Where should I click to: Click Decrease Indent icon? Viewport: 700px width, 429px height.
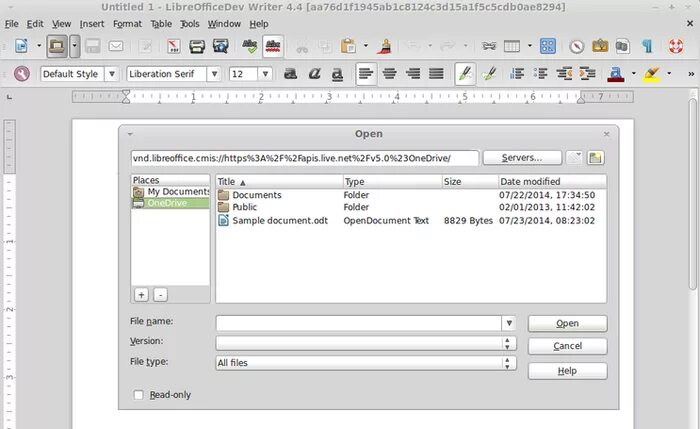coord(564,73)
